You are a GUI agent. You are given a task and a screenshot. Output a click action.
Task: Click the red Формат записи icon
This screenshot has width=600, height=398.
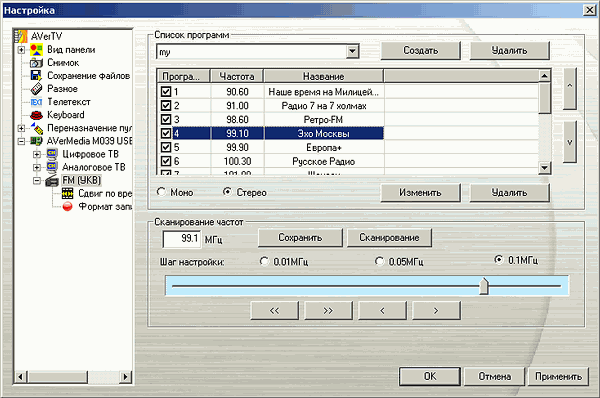(x=67, y=207)
